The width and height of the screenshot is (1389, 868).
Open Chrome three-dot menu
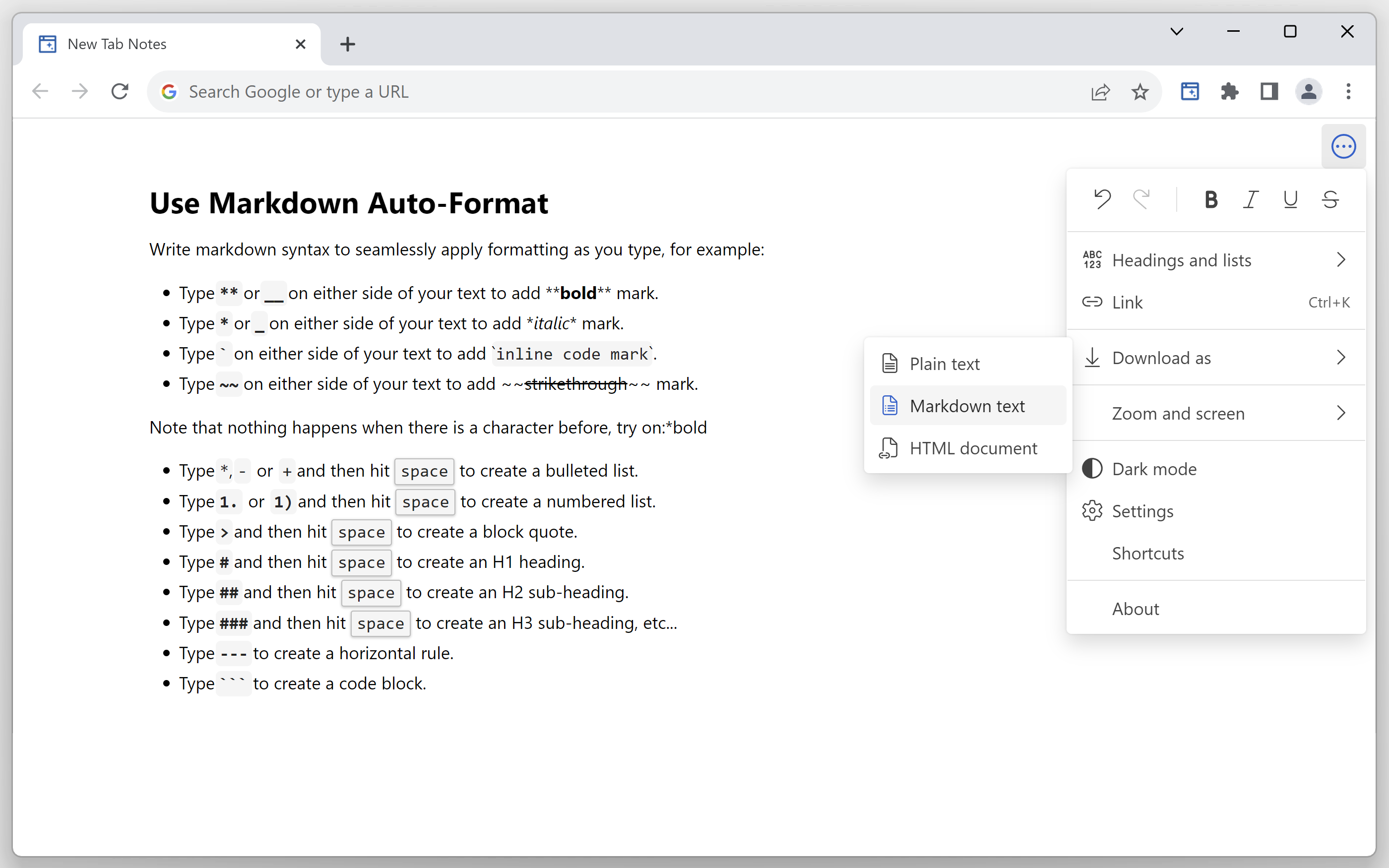(1348, 91)
